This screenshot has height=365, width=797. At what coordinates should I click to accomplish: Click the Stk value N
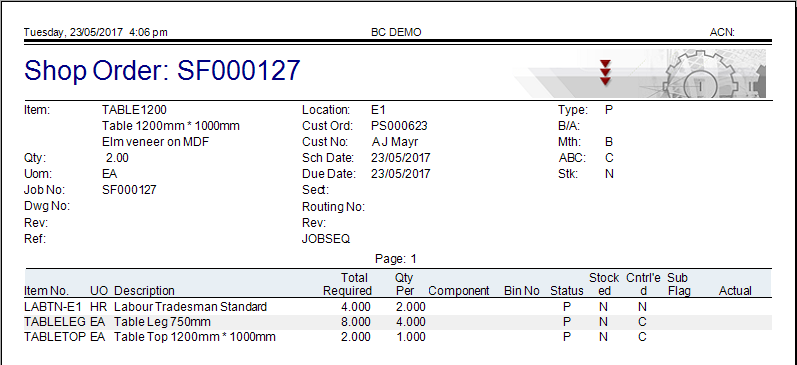pos(609,174)
